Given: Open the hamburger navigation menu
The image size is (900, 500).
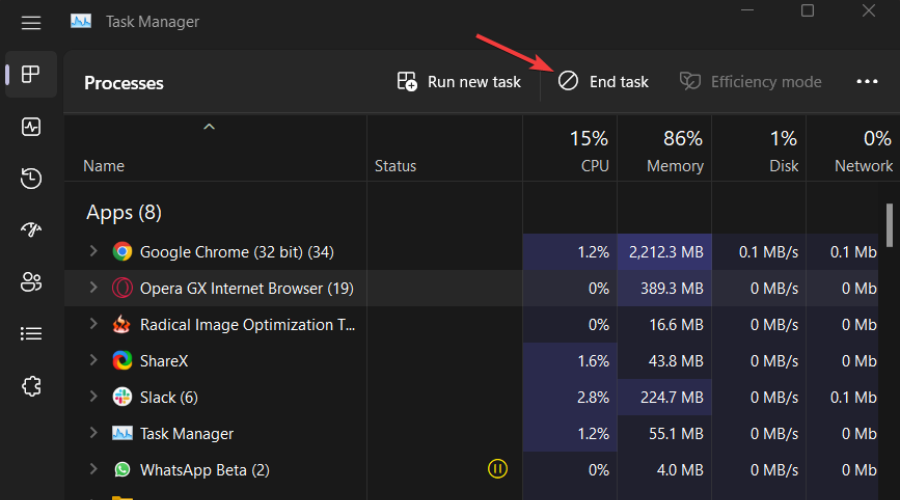Looking at the screenshot, I should (31, 22).
